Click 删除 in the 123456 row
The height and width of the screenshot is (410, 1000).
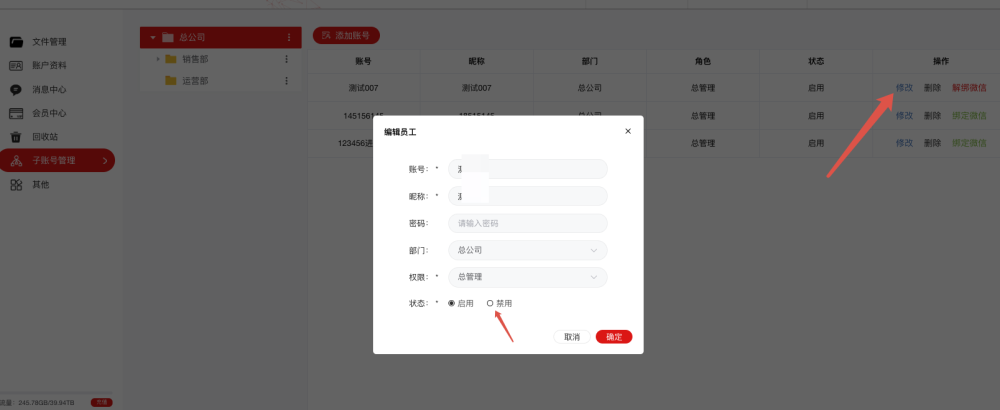(932, 143)
